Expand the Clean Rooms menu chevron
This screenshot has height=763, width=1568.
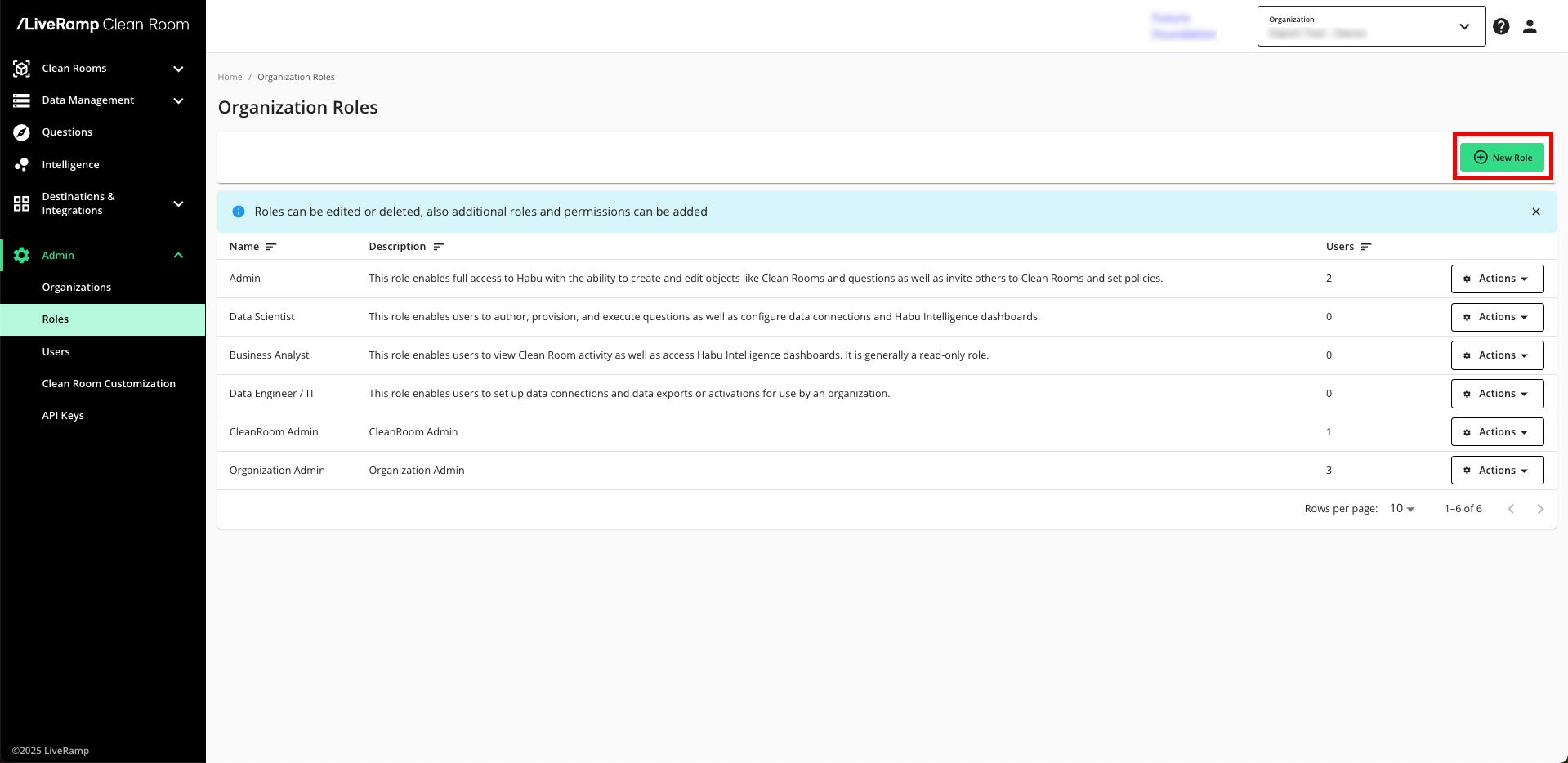(178, 69)
